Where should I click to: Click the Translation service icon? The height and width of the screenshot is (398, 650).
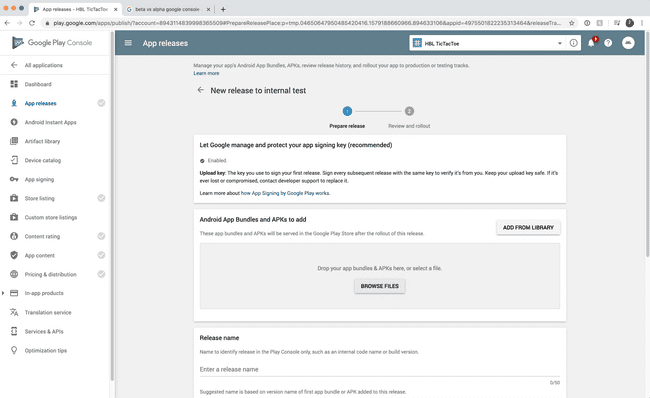coord(14,312)
